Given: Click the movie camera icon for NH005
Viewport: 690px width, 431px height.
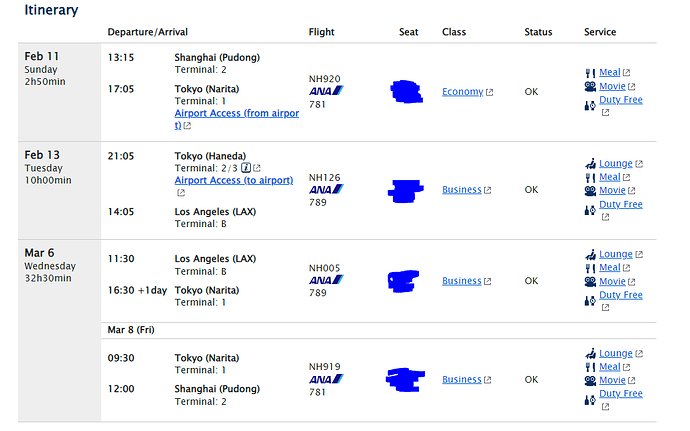Looking at the screenshot, I should pyautogui.click(x=590, y=282).
